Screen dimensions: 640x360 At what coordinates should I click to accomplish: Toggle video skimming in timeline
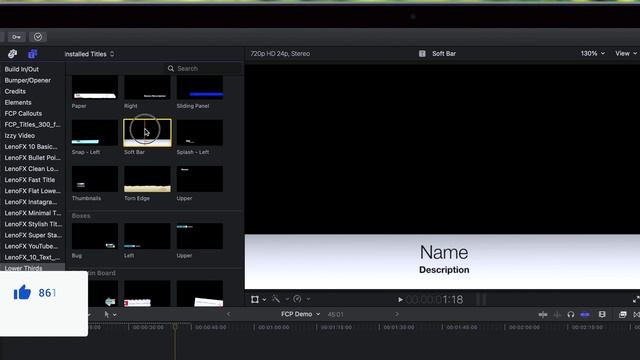click(543, 314)
